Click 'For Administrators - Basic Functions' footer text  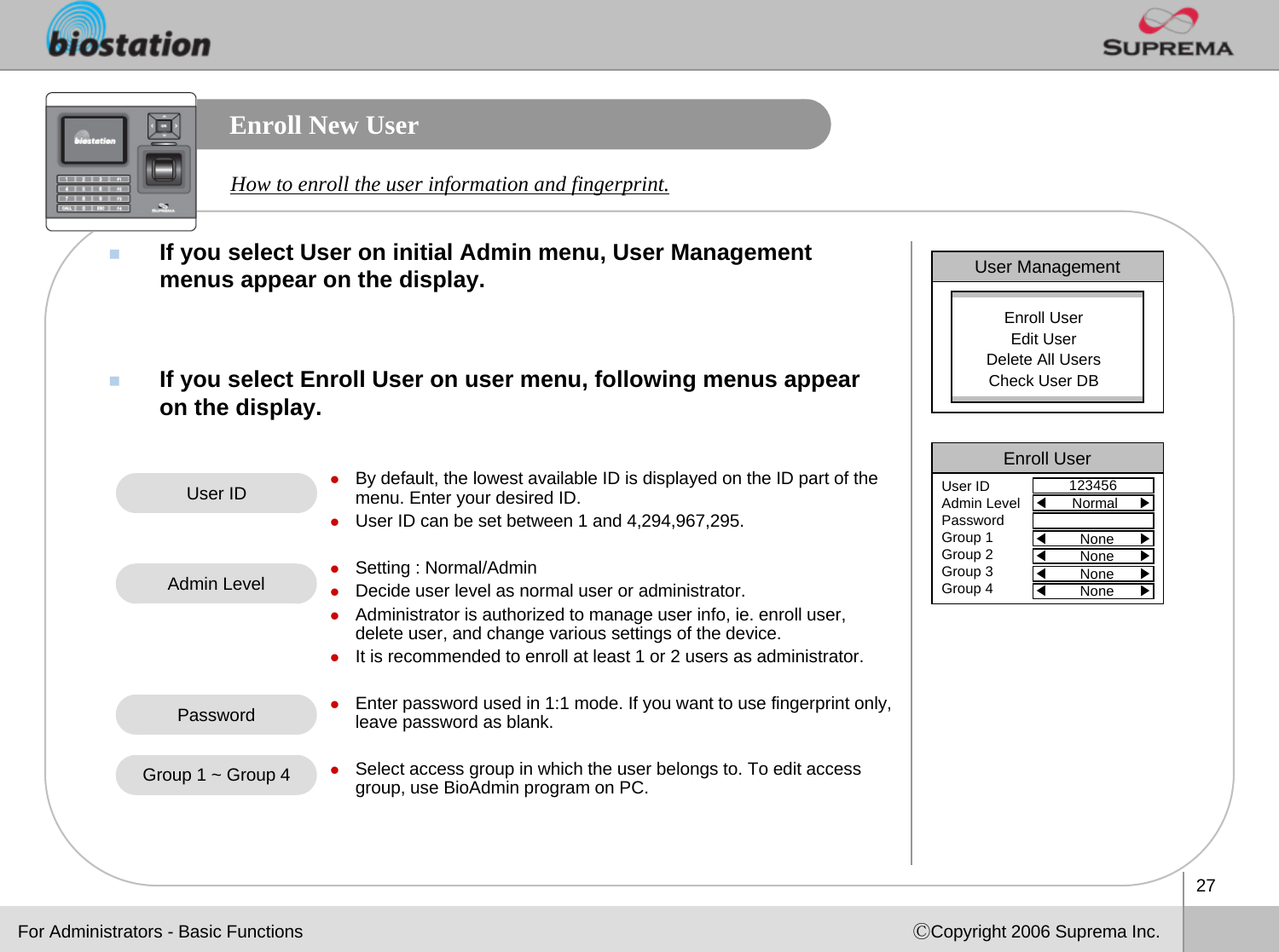click(x=160, y=932)
